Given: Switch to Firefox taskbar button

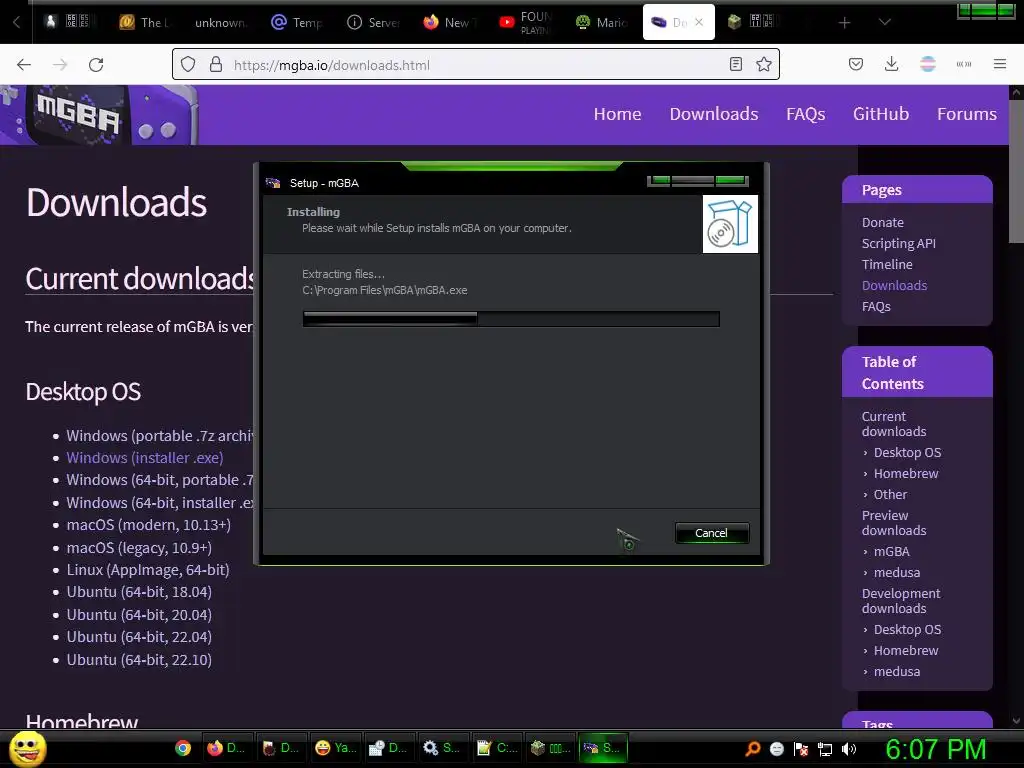Looking at the screenshot, I should click(x=226, y=748).
